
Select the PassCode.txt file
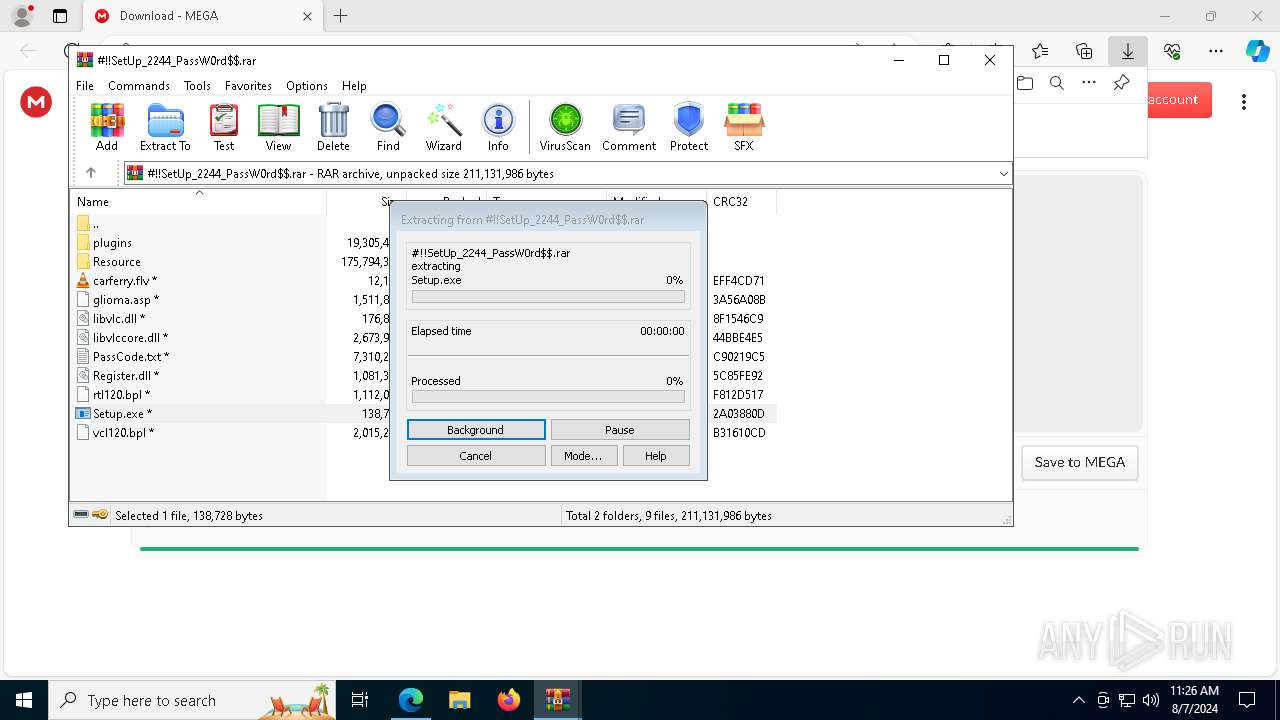pos(130,357)
